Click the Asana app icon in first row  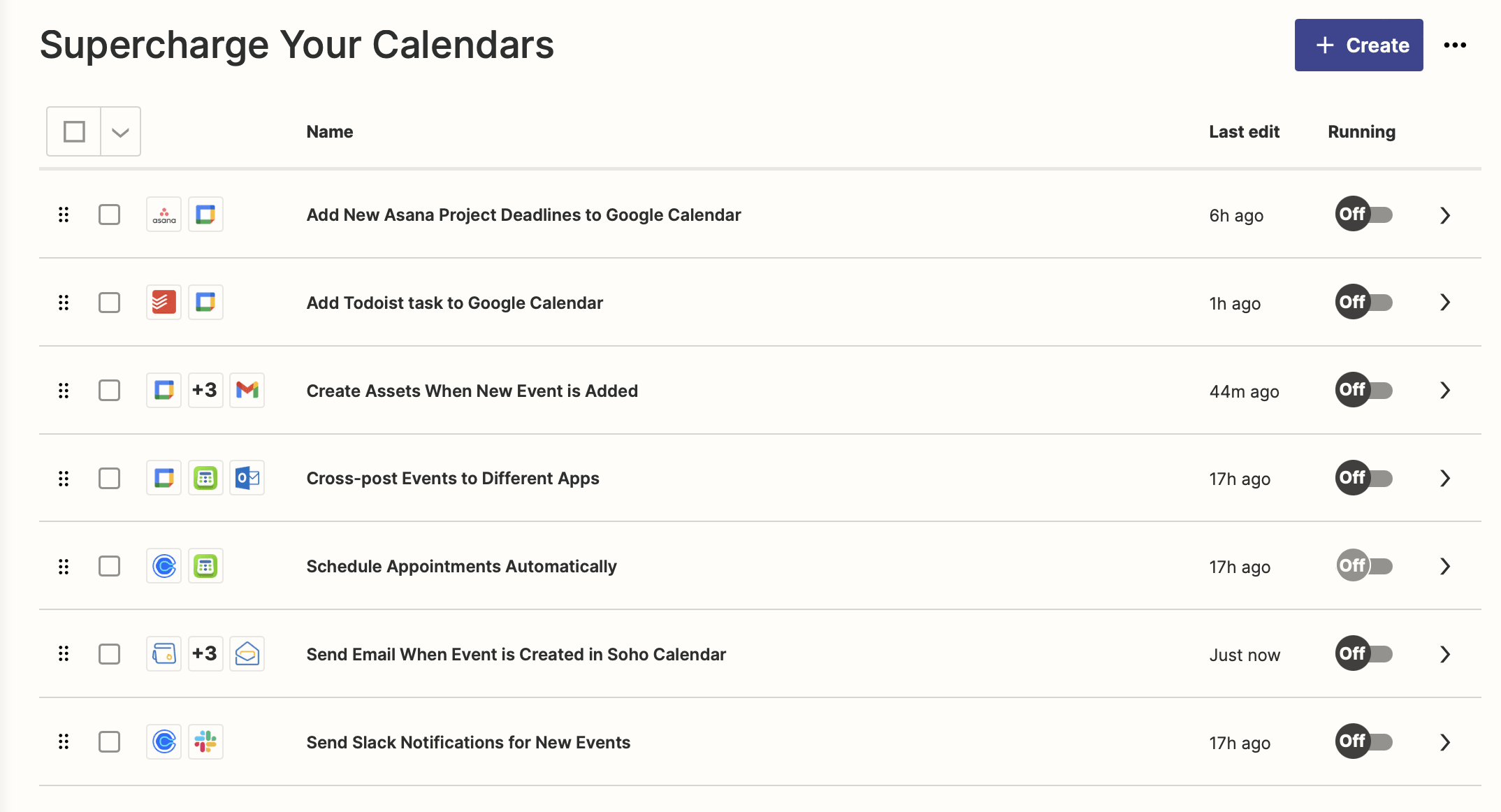coord(164,215)
